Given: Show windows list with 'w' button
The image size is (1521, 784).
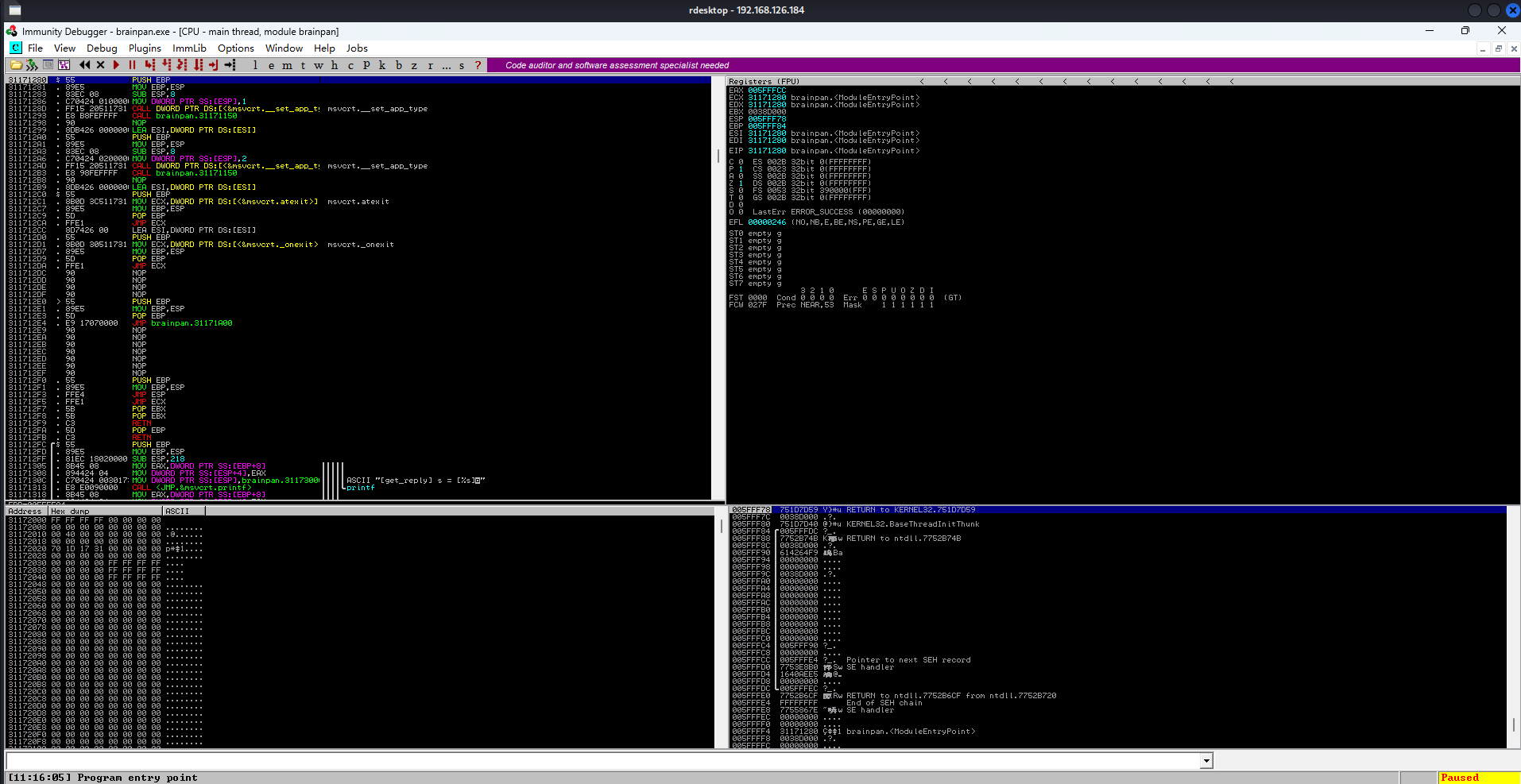Looking at the screenshot, I should click(319, 65).
